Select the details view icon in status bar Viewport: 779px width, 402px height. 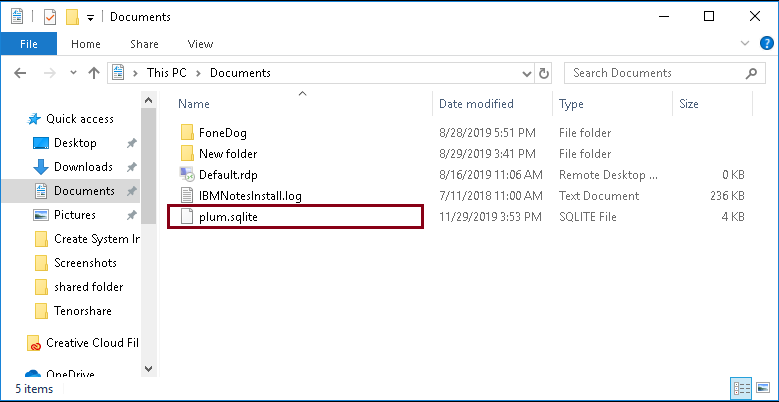pos(742,388)
